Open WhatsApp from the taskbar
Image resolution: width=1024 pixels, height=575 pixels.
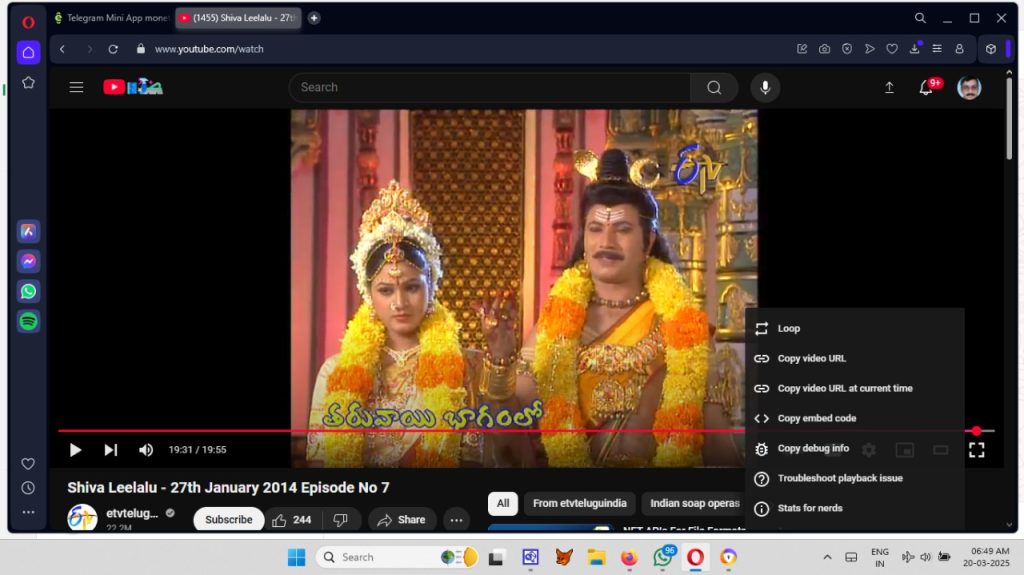pyautogui.click(x=664, y=557)
